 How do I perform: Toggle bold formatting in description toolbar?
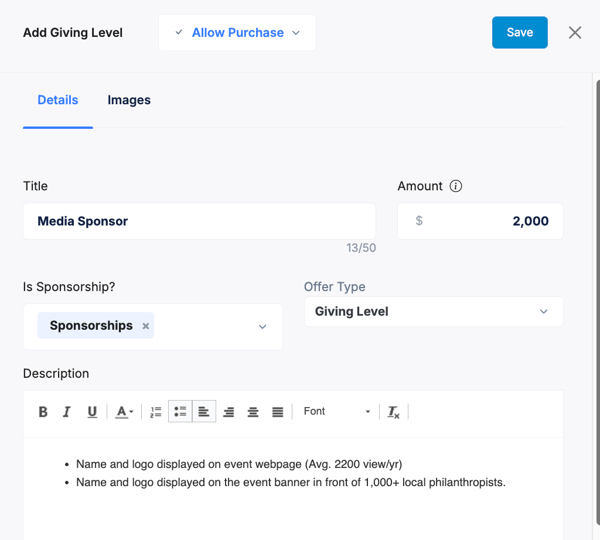[43, 412]
